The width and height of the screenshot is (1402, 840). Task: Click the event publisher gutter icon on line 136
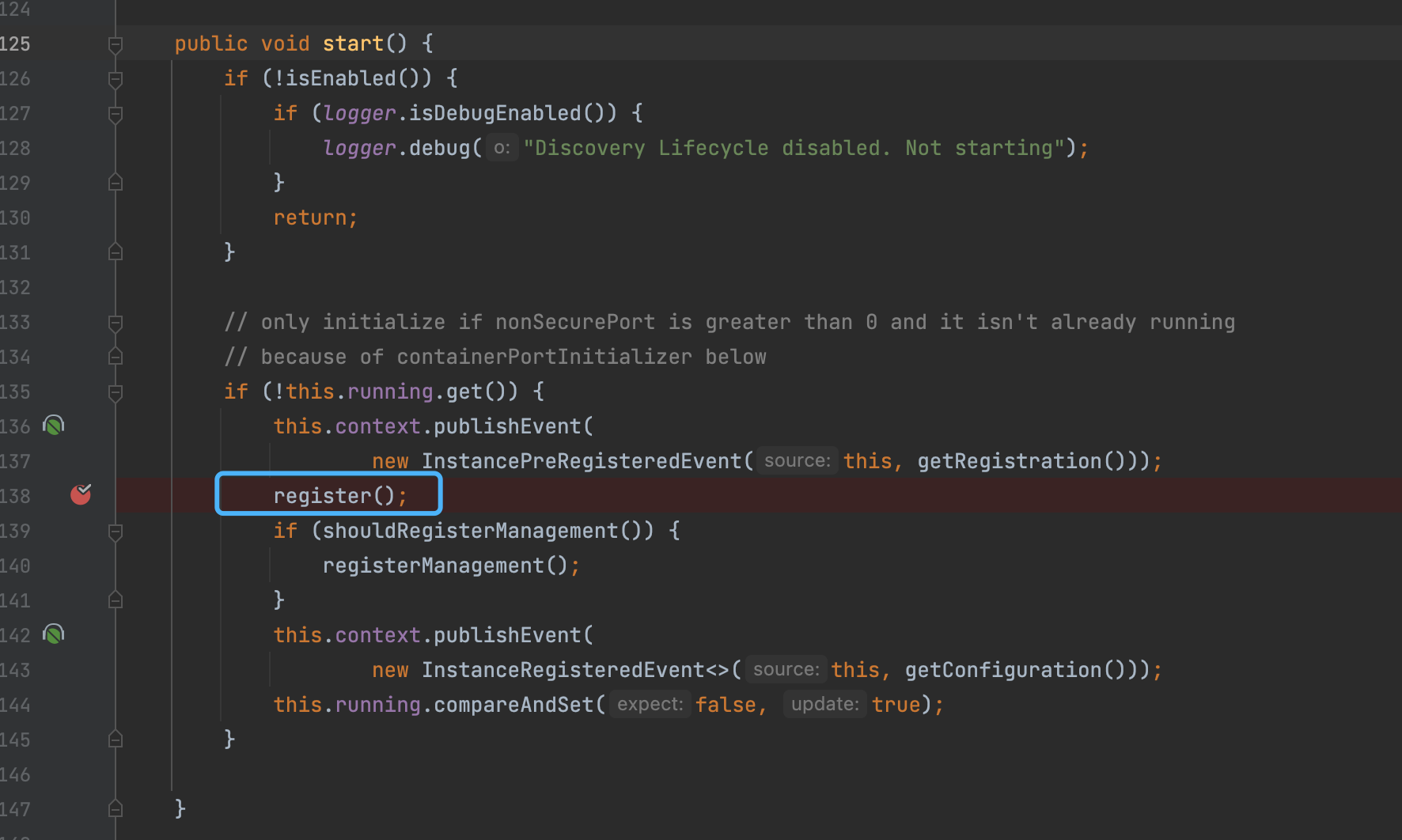pos(54,426)
